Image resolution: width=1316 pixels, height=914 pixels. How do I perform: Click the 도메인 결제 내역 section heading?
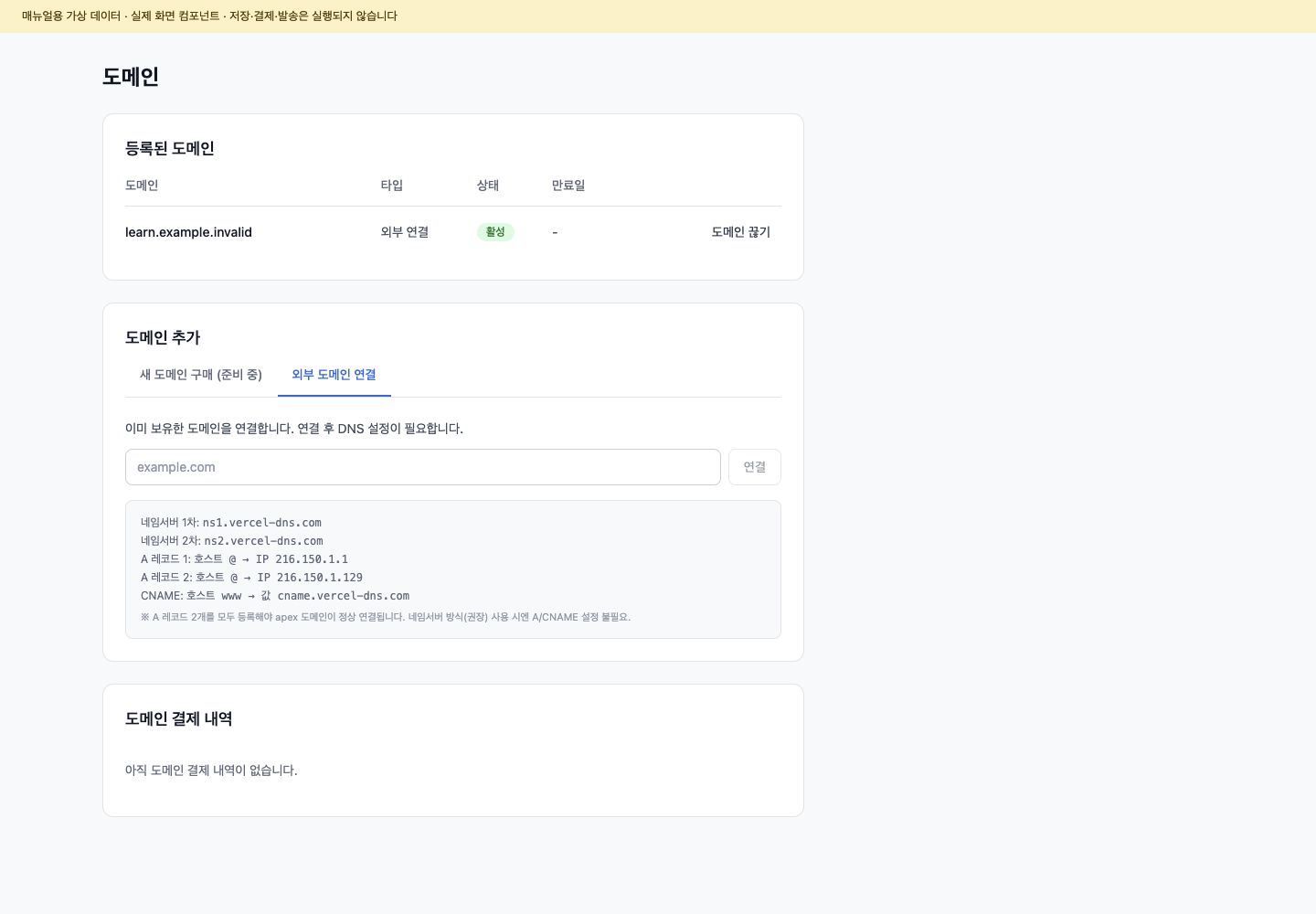click(179, 718)
